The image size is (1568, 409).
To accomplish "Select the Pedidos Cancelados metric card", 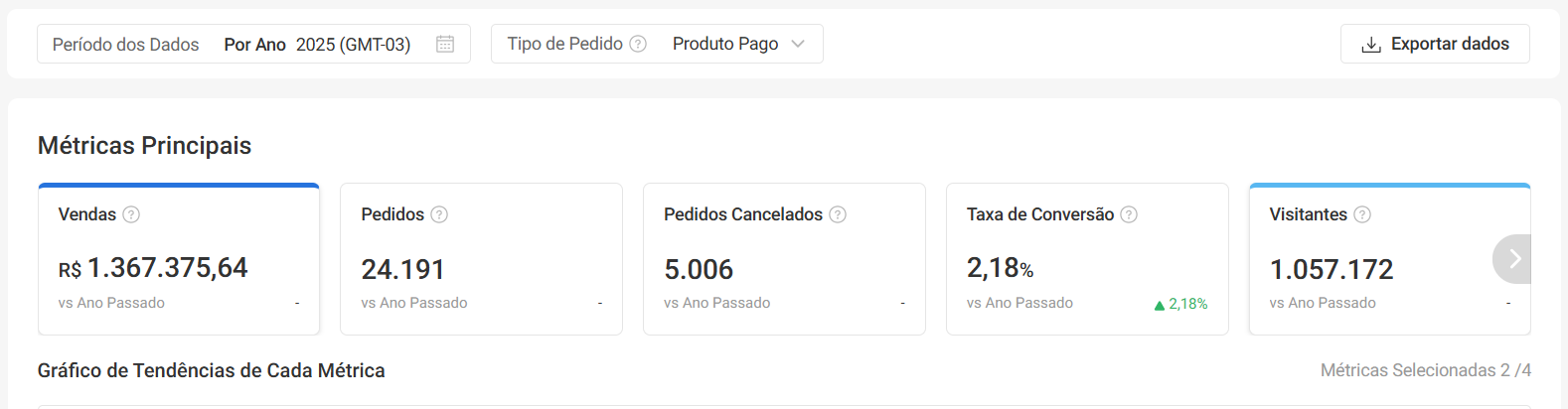I will click(x=784, y=260).
